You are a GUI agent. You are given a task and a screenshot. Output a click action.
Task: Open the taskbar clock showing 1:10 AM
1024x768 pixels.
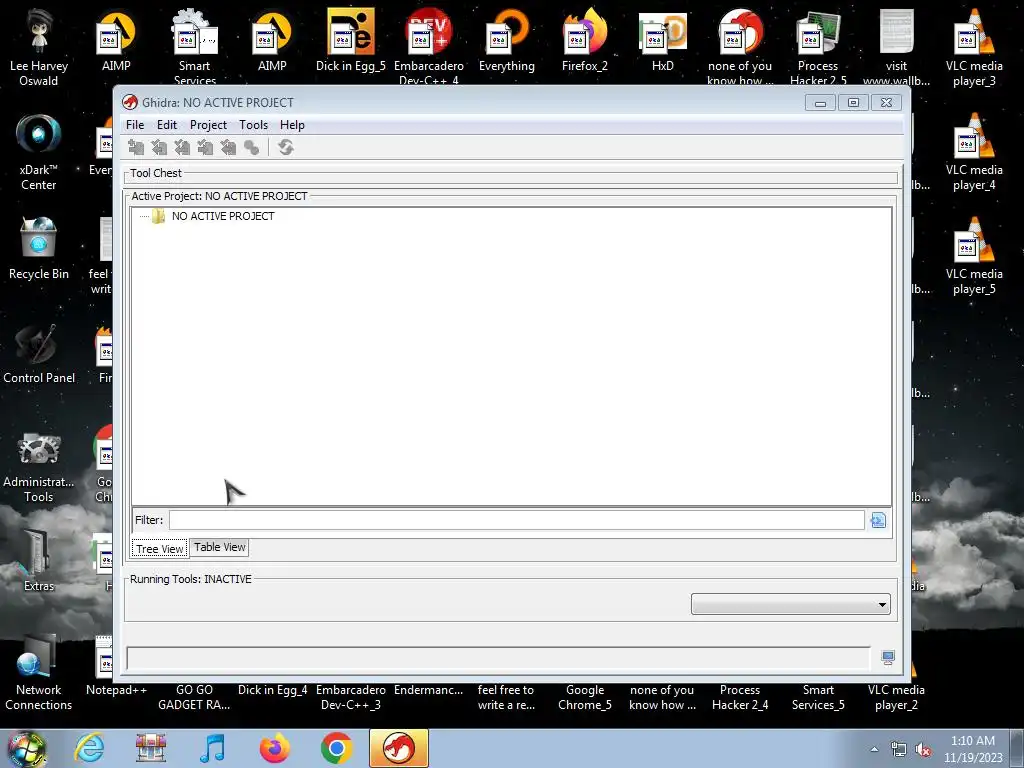[x=973, y=749]
